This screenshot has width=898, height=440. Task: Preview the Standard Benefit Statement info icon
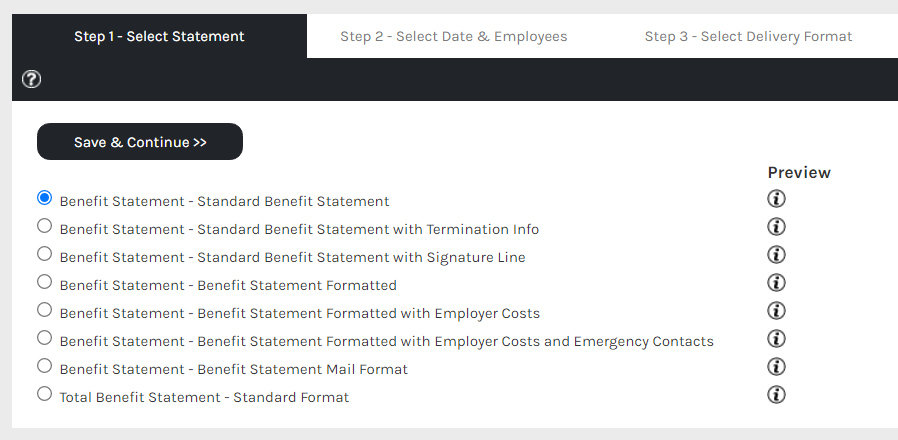776,199
